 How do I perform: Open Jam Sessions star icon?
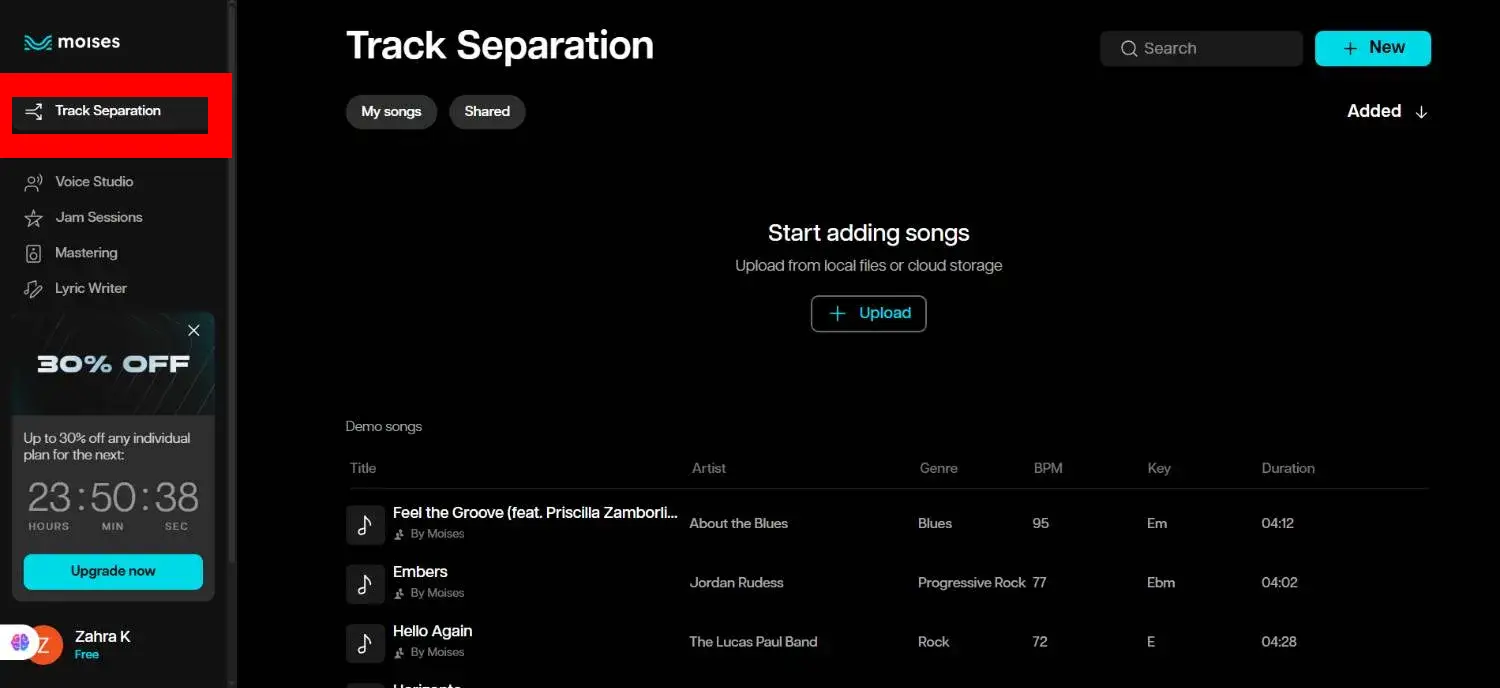34,218
